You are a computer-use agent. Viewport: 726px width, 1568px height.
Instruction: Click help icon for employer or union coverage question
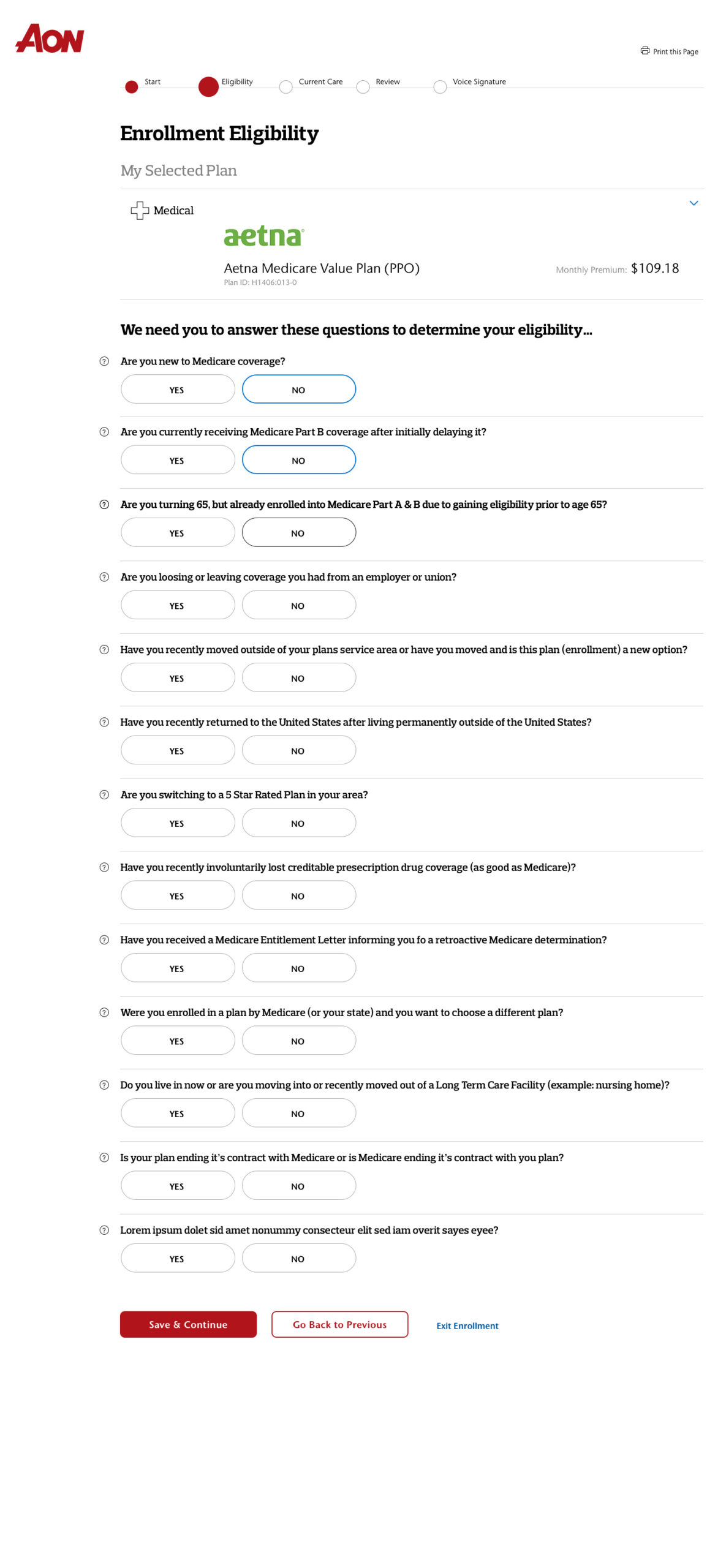pos(104,577)
